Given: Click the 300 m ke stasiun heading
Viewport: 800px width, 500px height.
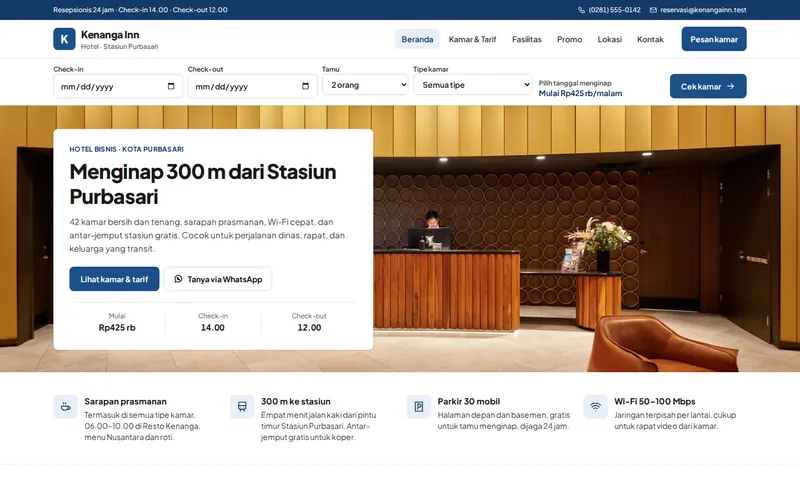Looking at the screenshot, I should click(x=296, y=402).
